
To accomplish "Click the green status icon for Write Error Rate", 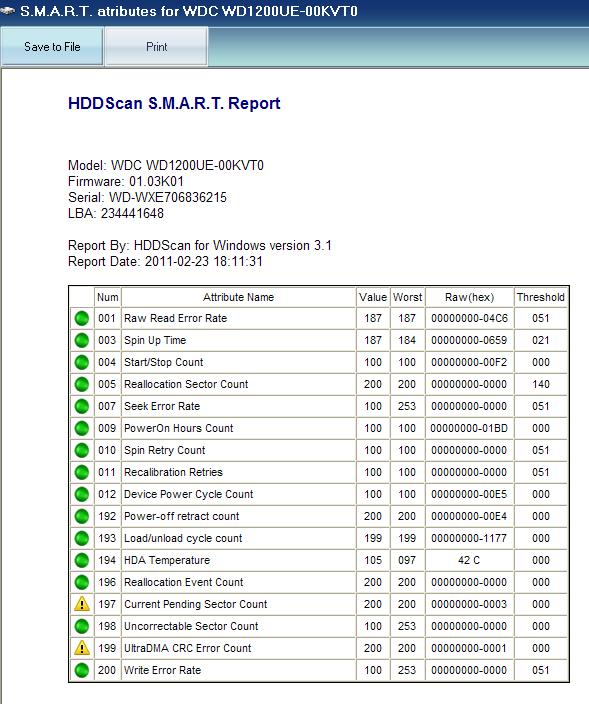I will click(82, 670).
